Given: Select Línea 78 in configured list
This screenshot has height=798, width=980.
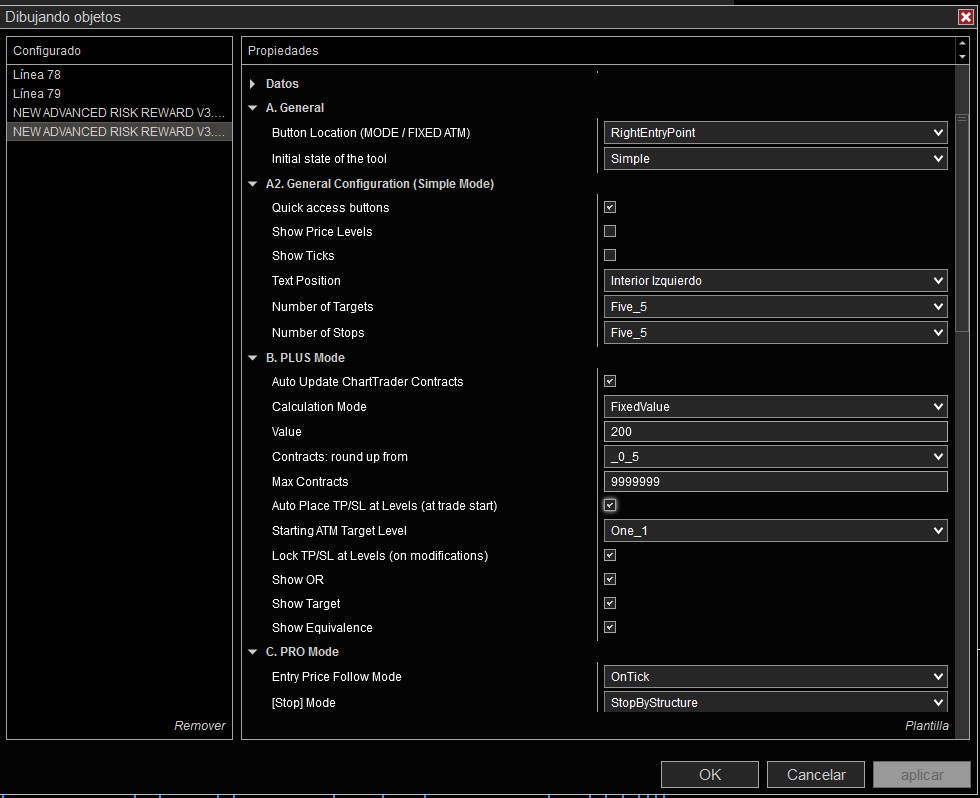Looking at the screenshot, I should pyautogui.click(x=38, y=75).
